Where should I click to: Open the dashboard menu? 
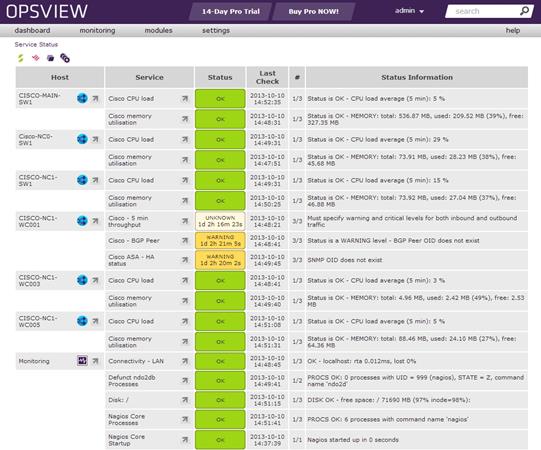point(32,30)
